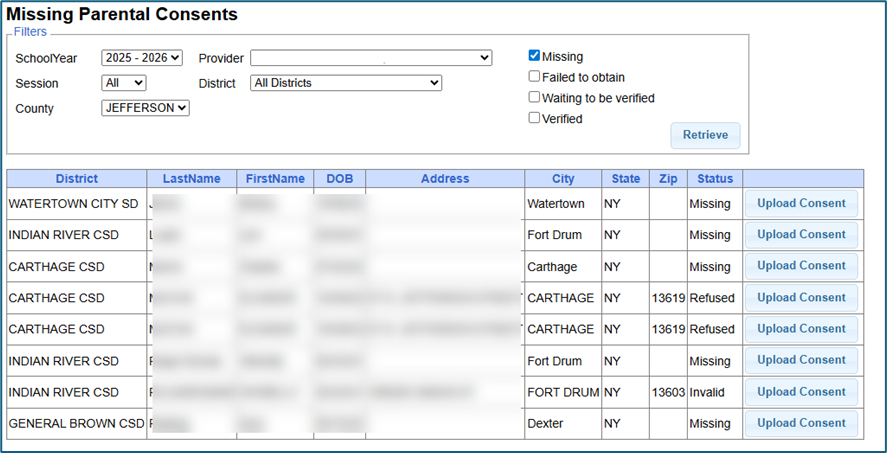
Task: Click the Retrieve button
Action: (705, 135)
